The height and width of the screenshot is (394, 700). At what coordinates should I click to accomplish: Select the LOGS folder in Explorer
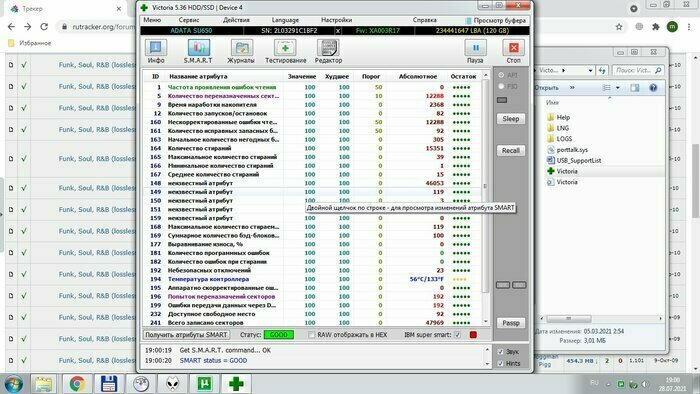(559, 139)
